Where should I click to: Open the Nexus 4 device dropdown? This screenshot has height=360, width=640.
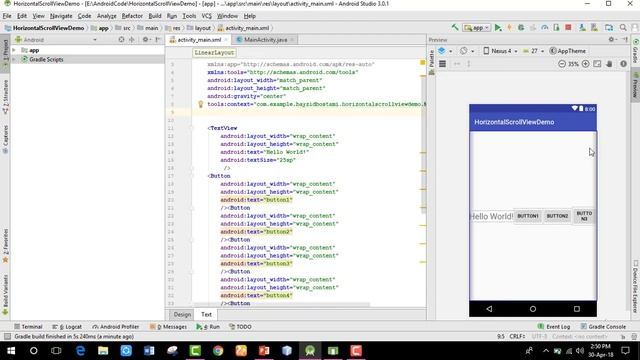[x=500, y=51]
